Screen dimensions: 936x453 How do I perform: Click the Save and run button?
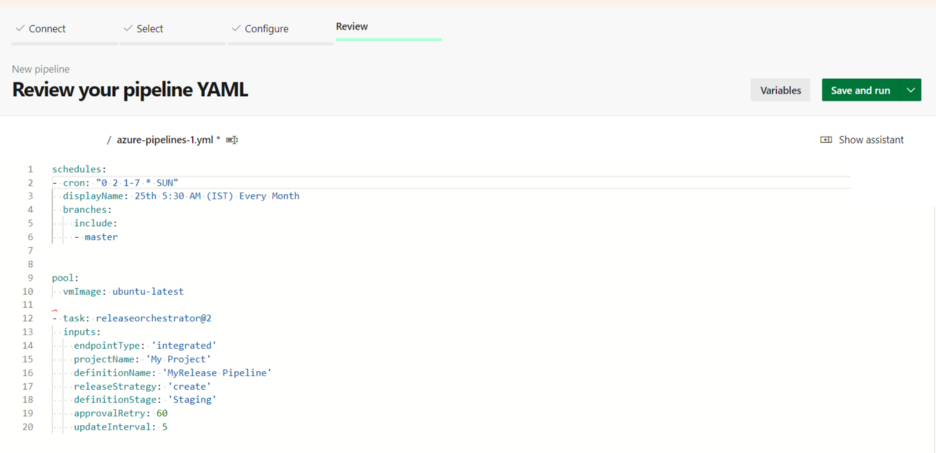click(x=860, y=90)
